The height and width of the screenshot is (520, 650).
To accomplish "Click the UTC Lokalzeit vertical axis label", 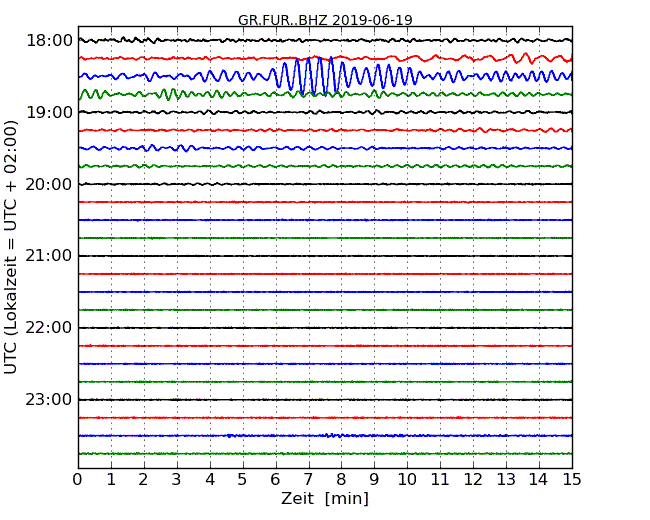I will [x=10, y=247].
